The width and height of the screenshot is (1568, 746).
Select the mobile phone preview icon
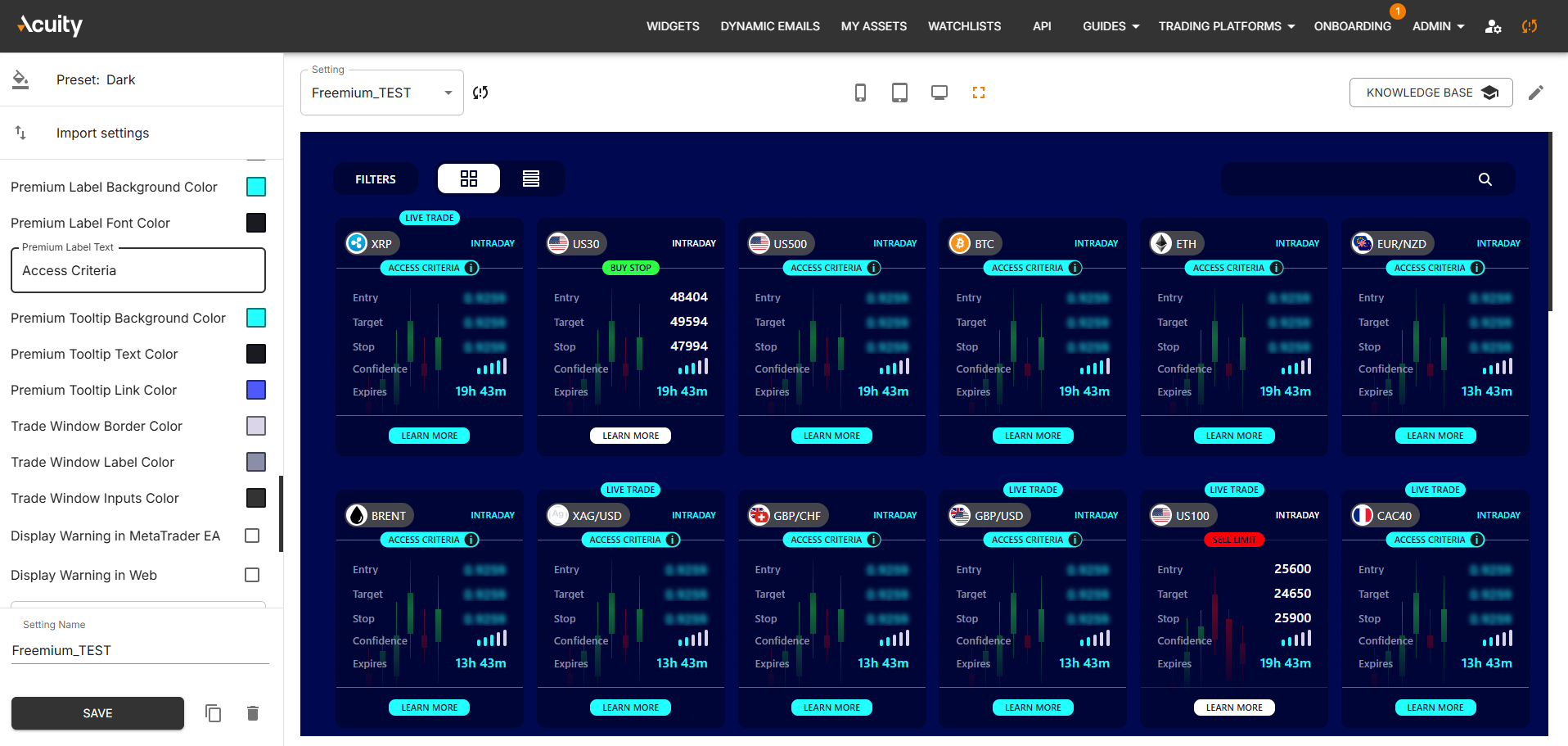(860, 93)
